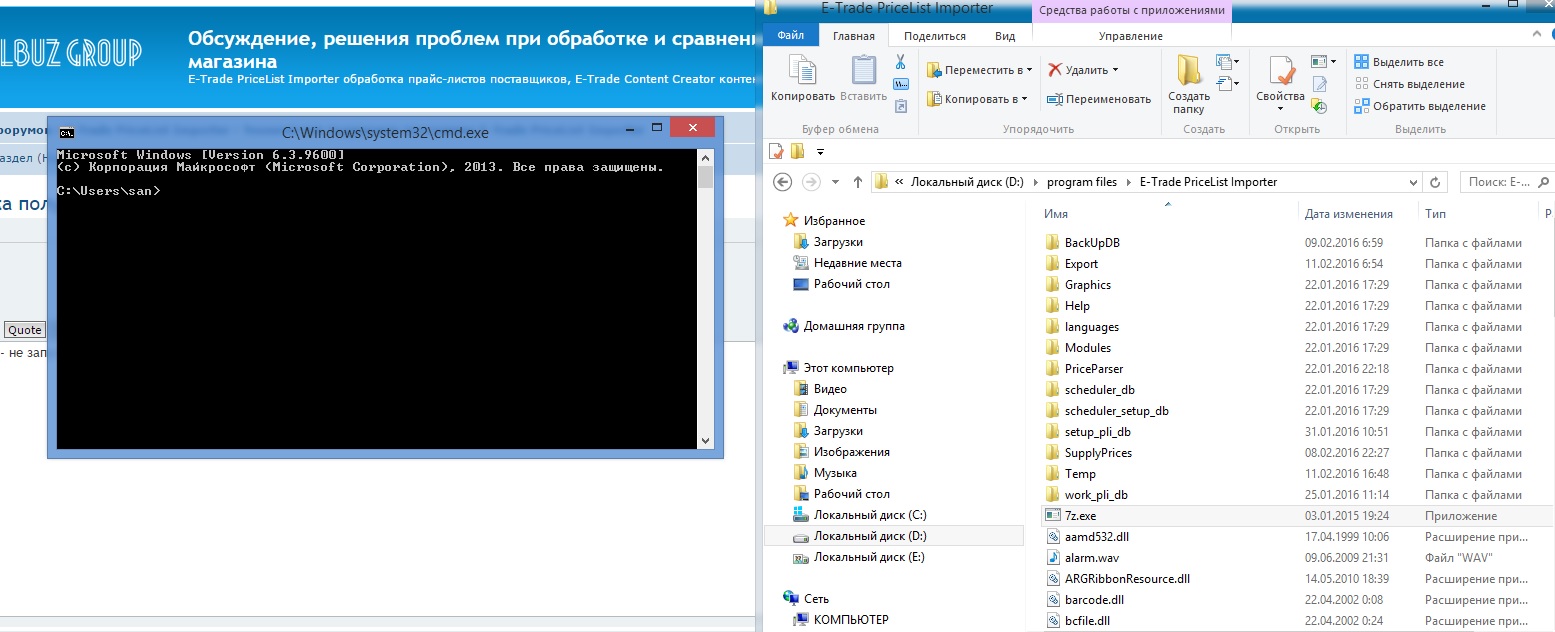The height and width of the screenshot is (632, 1555).
Task: Click the Edit icon in Открыть group
Action: [1320, 84]
